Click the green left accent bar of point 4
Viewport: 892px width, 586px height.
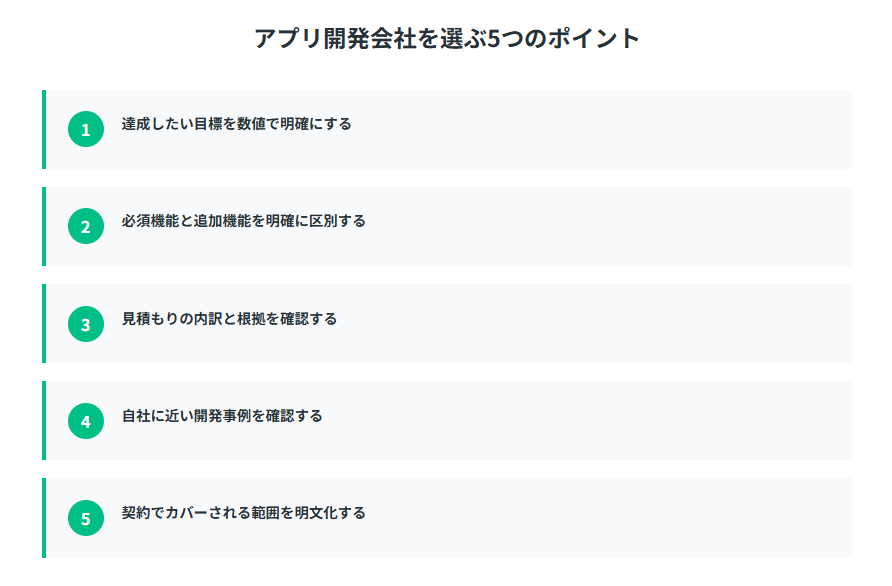point(44,421)
